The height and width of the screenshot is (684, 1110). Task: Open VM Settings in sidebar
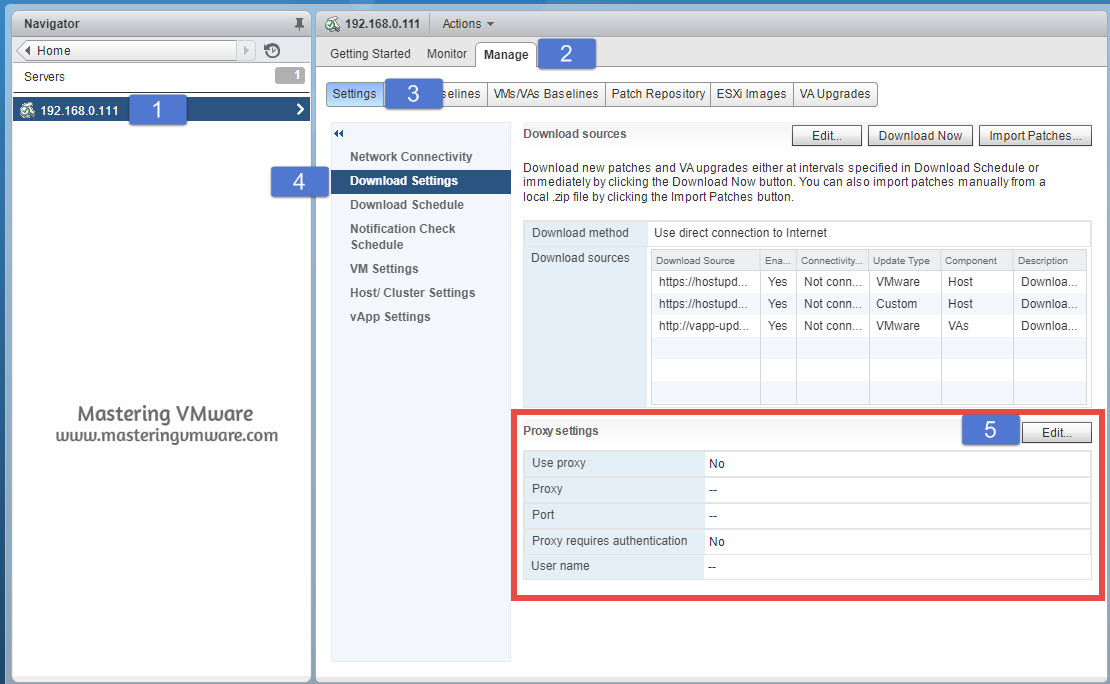coord(384,268)
